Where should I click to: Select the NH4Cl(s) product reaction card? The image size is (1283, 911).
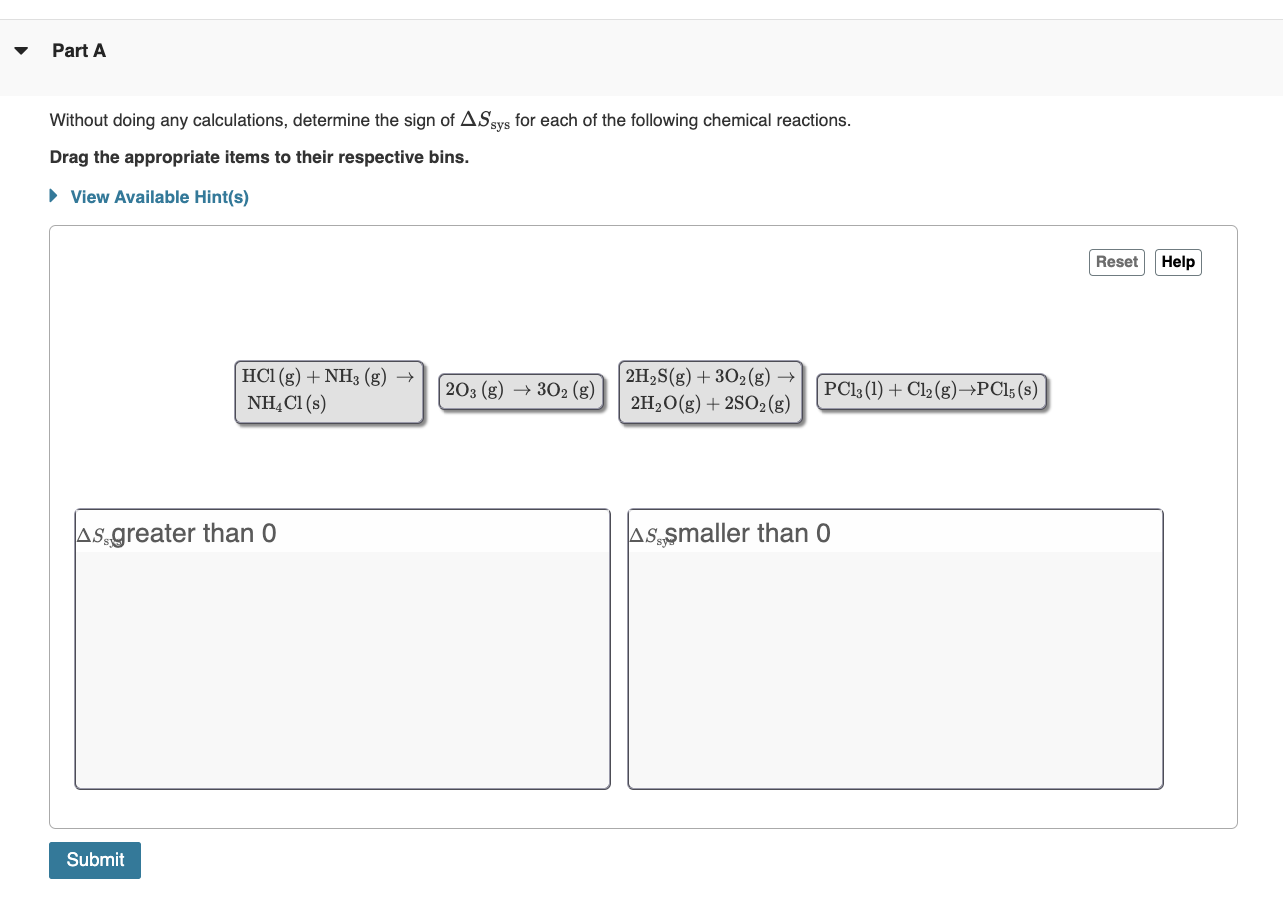point(329,391)
